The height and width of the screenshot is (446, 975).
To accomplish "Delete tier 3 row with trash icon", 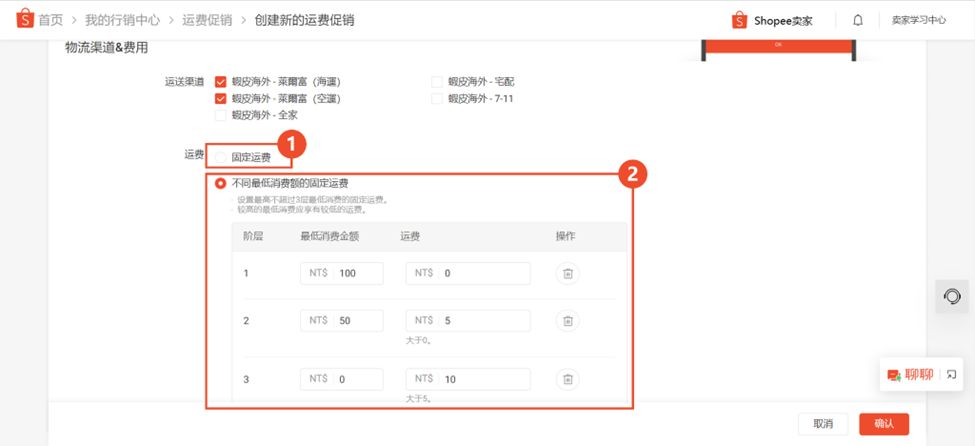I will tap(568, 379).
